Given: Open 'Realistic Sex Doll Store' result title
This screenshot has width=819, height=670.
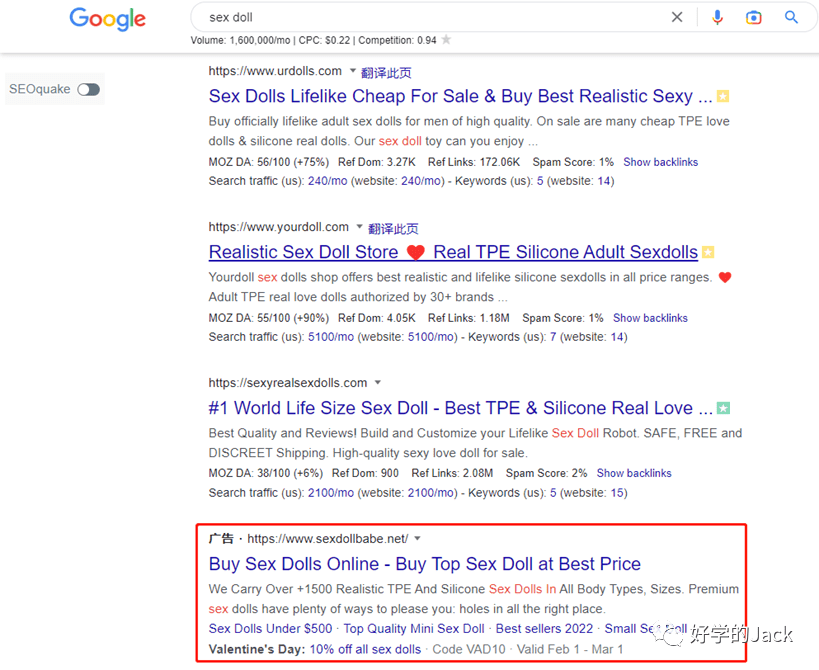Looking at the screenshot, I should [x=453, y=252].
